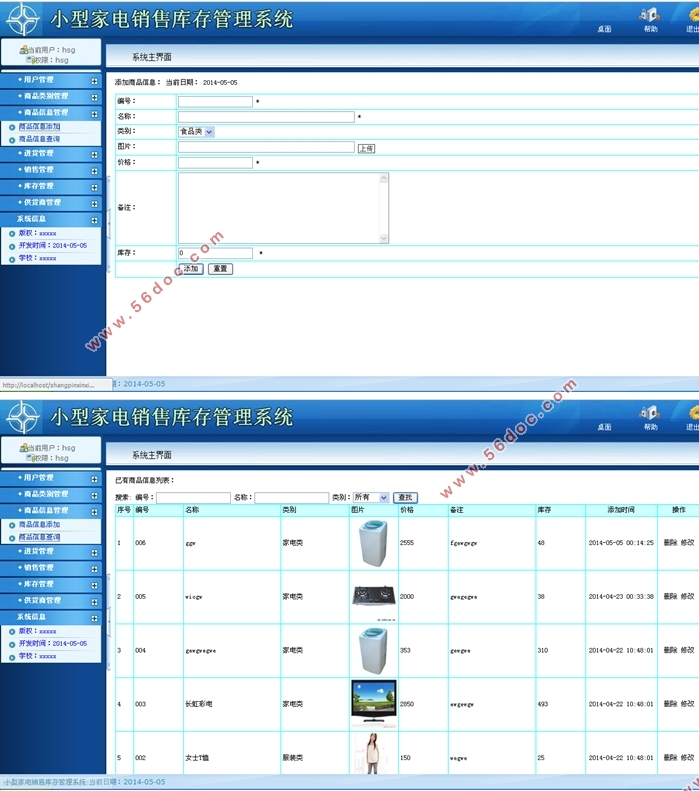Image resolution: width=699 pixels, height=791 pixels.
Task: Click the 帮助 help icon in the upper screen header
Action: click(651, 17)
